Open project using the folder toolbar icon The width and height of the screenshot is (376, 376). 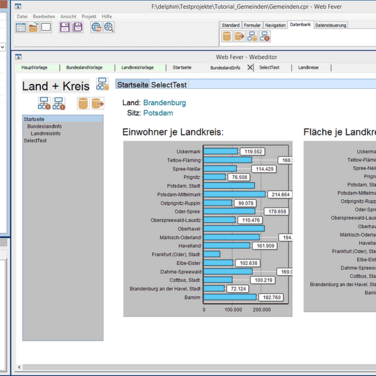pos(33,27)
